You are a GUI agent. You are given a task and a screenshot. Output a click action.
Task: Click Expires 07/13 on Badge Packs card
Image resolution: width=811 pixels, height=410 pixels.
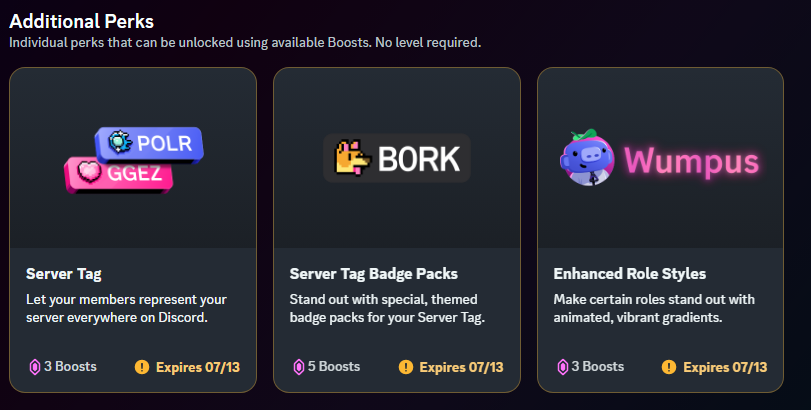pos(461,367)
